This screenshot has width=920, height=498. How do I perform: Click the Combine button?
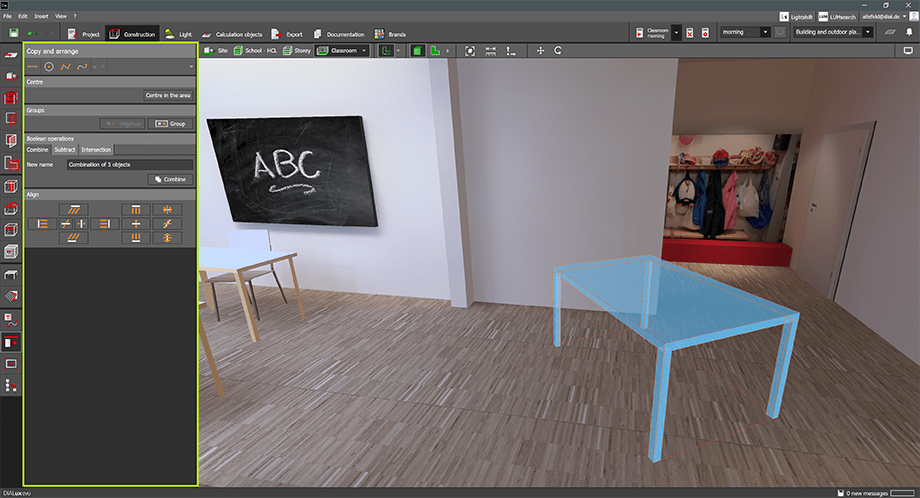coord(170,179)
